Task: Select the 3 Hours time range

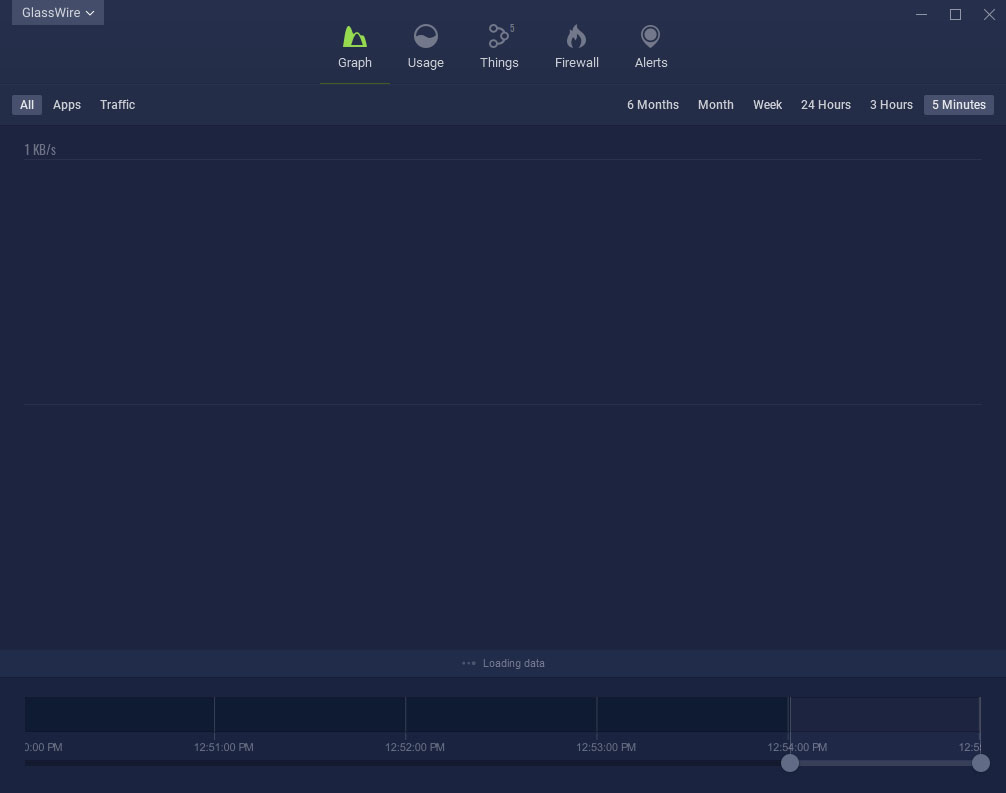Action: tap(891, 105)
